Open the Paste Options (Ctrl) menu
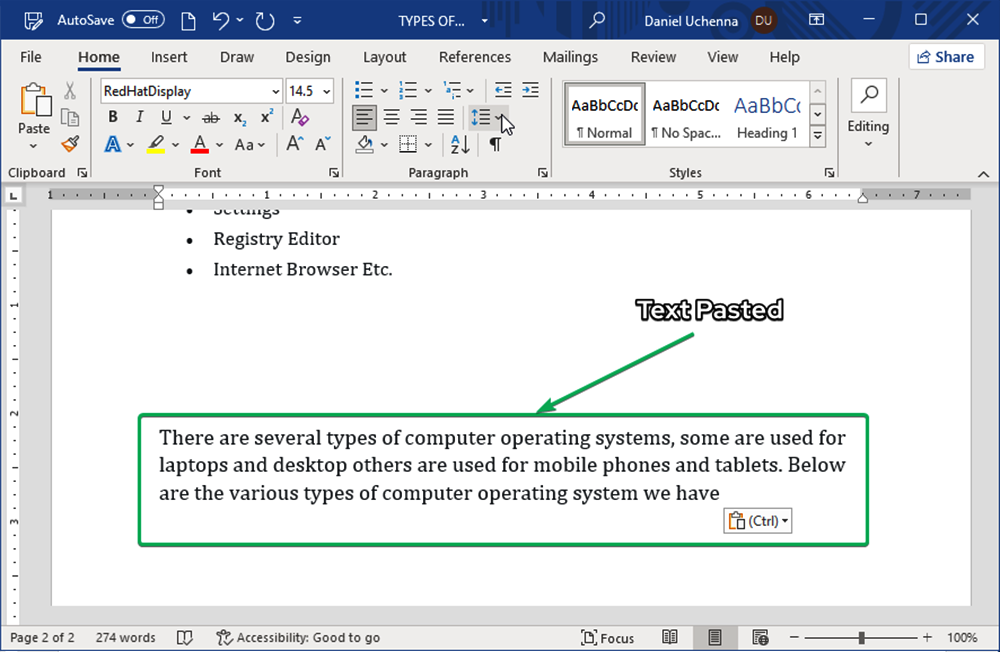The width and height of the screenshot is (1000, 652). point(757,520)
